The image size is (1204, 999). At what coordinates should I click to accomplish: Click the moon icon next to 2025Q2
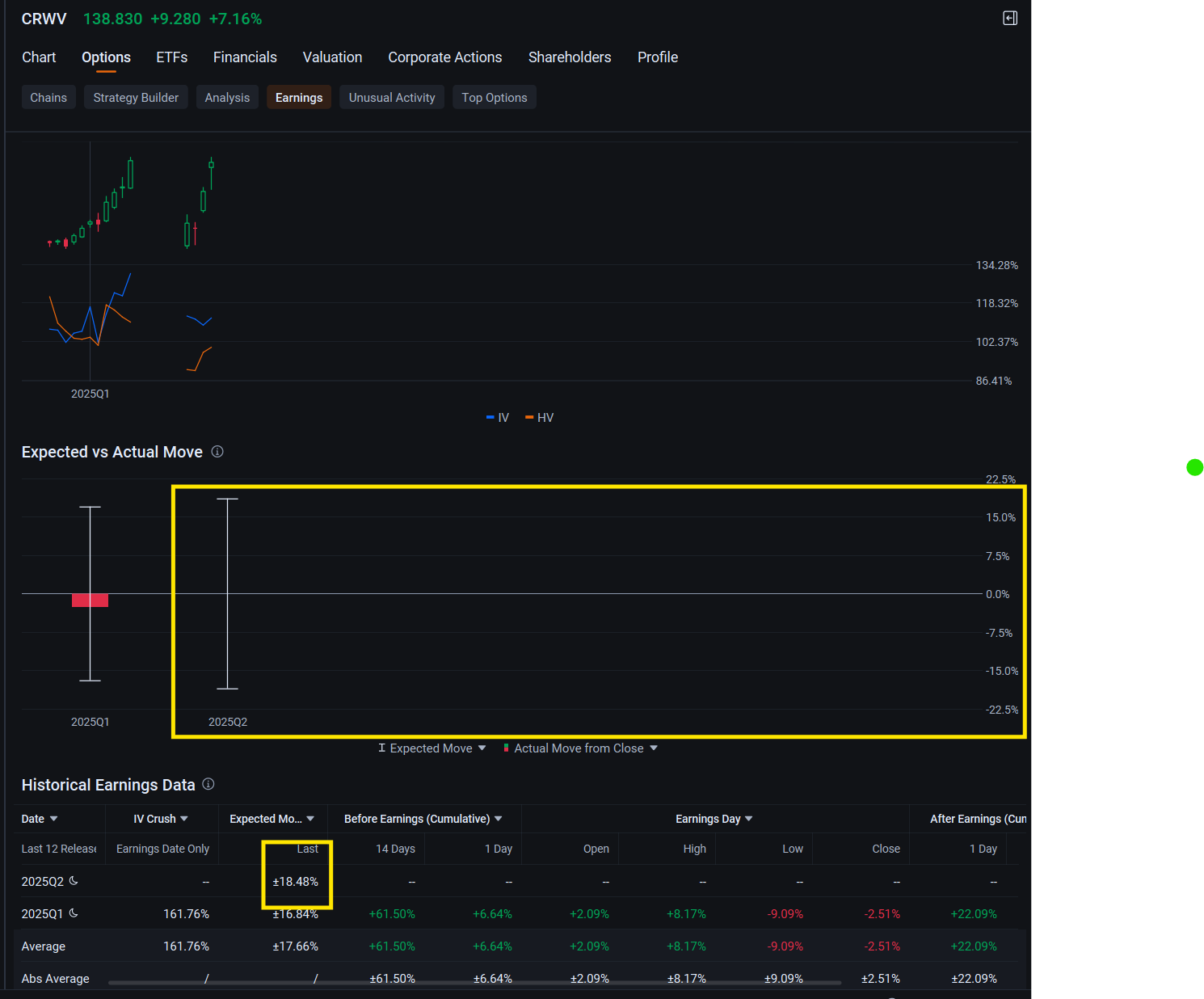point(74,880)
